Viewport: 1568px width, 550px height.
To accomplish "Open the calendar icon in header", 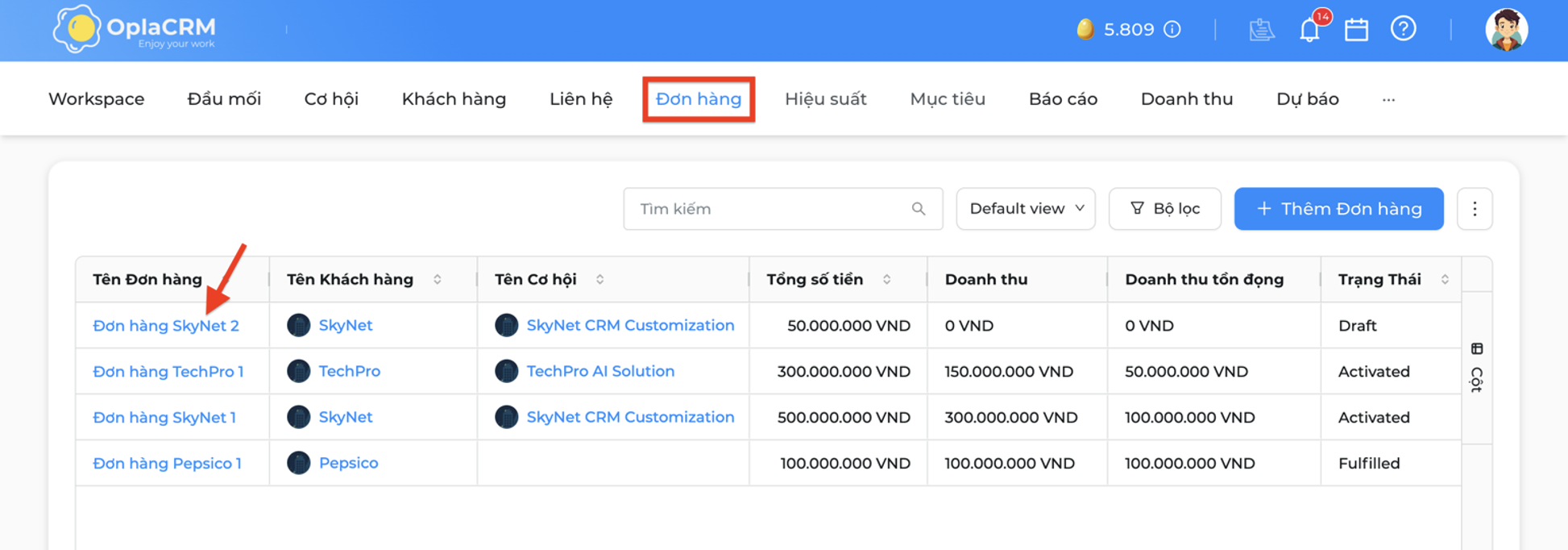I will [1356, 30].
